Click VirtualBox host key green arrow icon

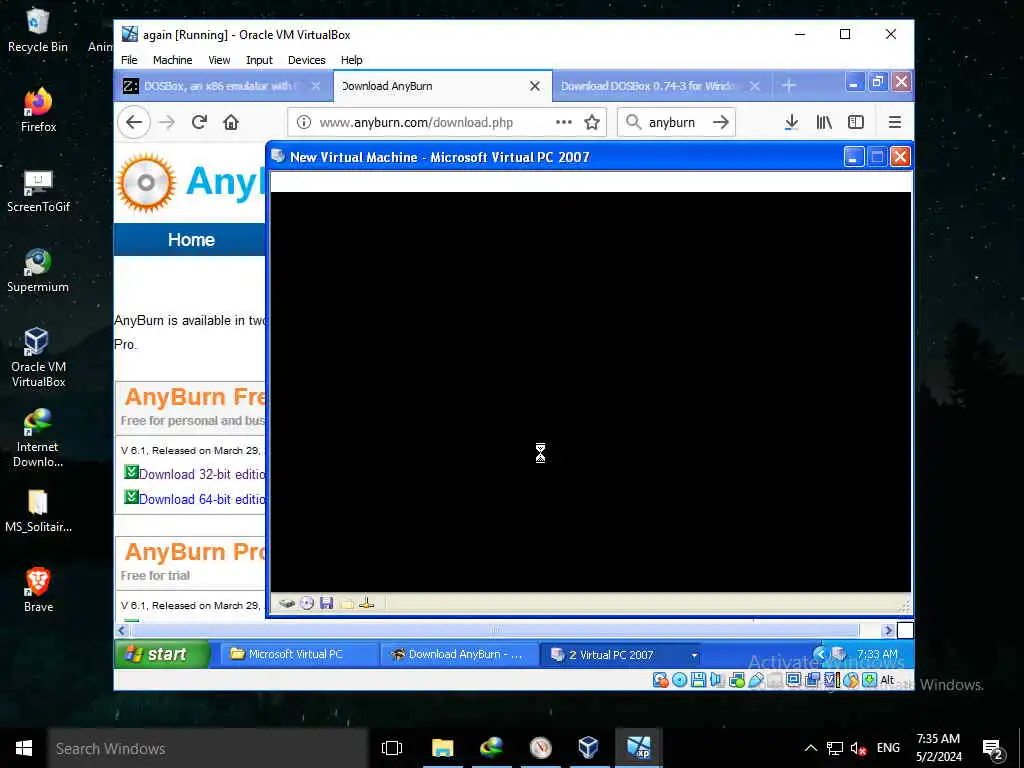tap(869, 680)
